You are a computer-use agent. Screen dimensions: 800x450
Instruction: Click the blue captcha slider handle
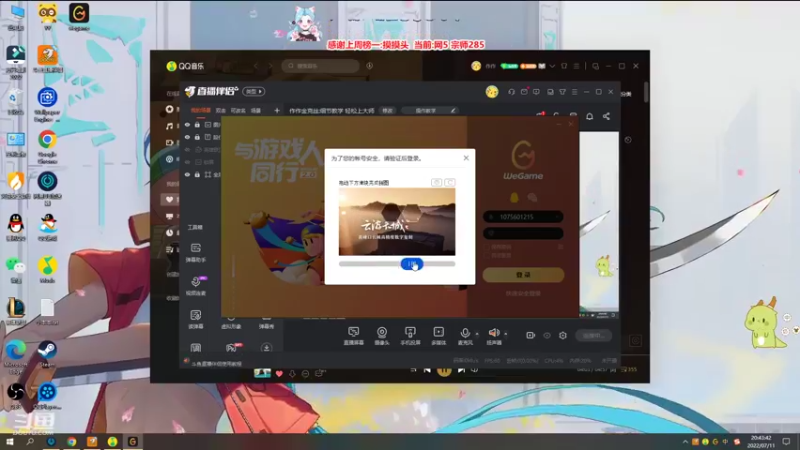point(412,264)
